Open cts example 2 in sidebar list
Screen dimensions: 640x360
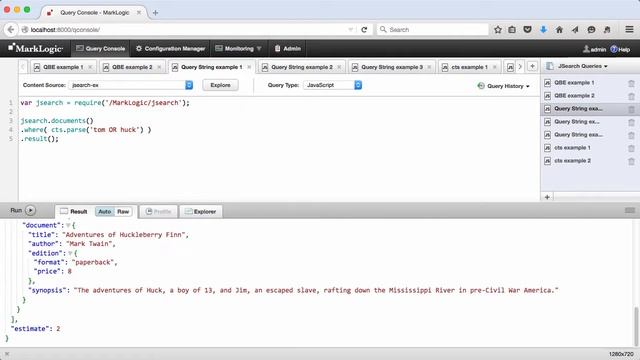(572, 161)
